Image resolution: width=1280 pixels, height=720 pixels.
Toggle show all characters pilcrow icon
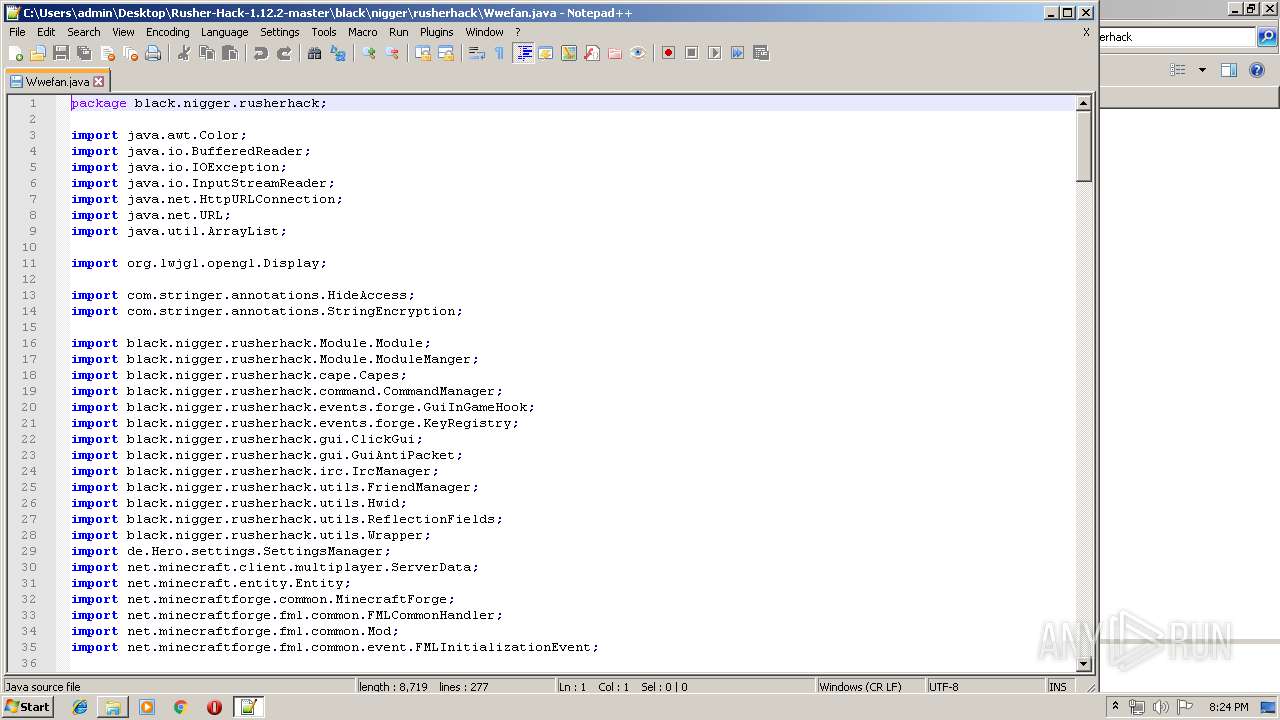click(500, 53)
